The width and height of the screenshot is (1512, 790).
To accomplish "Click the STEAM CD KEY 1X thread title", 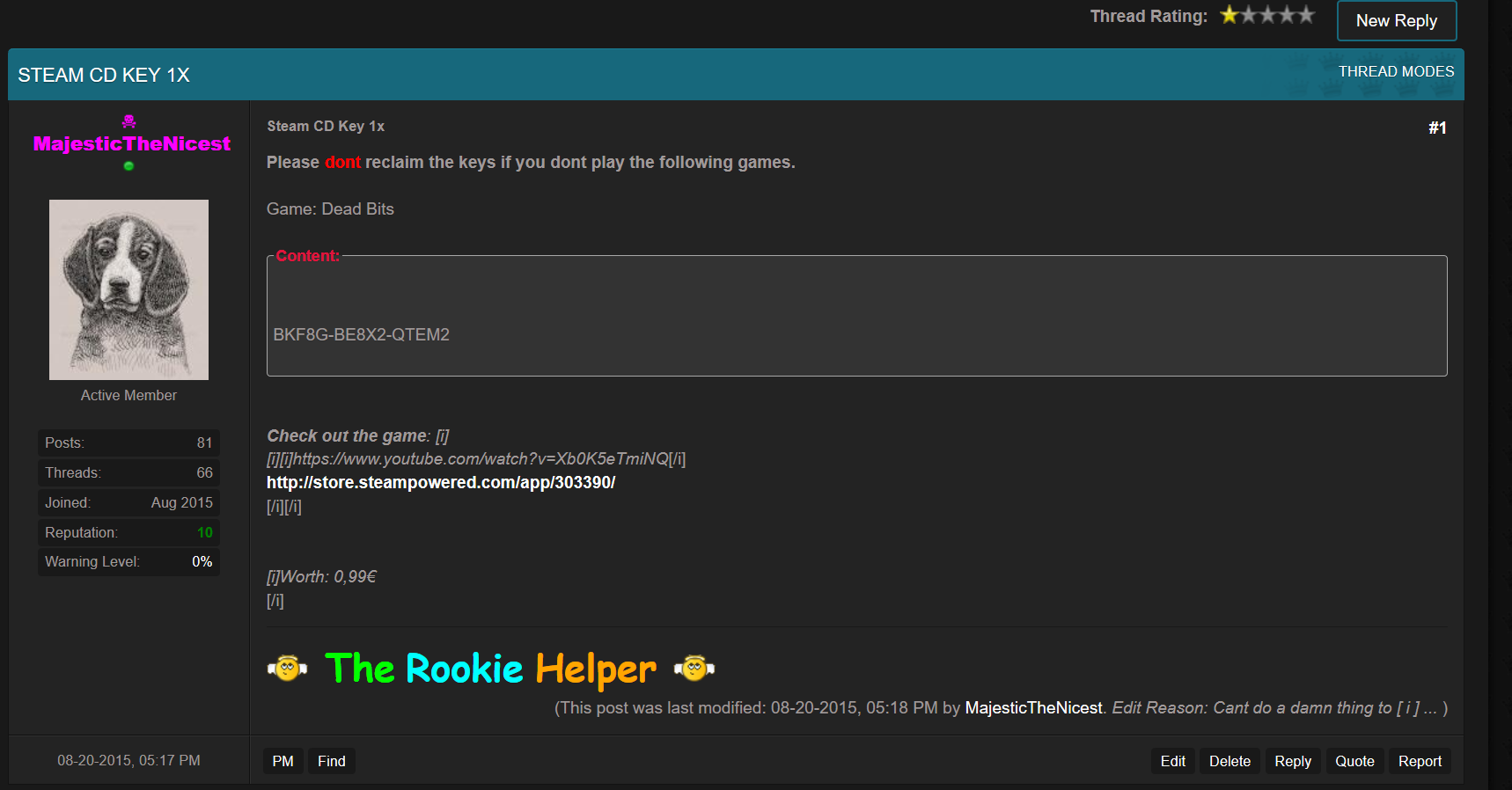I will 104,76.
